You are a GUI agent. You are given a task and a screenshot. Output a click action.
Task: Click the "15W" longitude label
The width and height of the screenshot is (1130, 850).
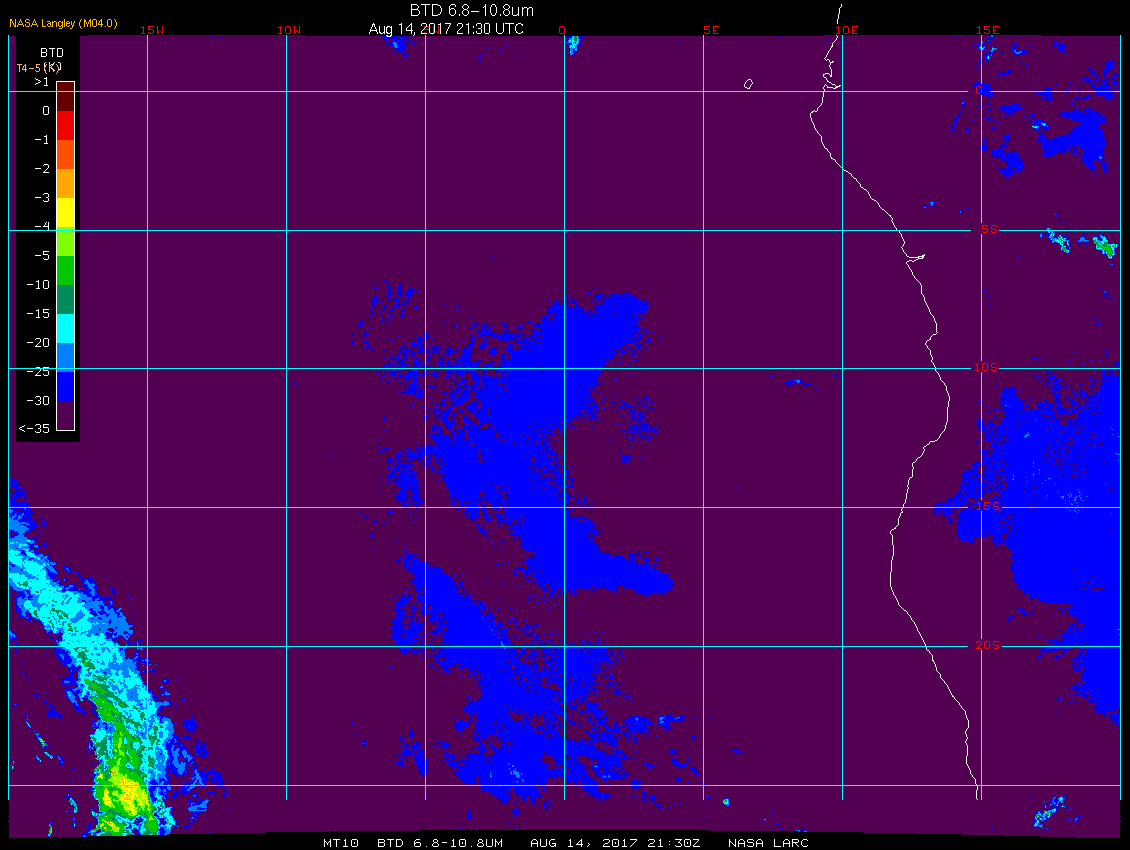pos(151,30)
